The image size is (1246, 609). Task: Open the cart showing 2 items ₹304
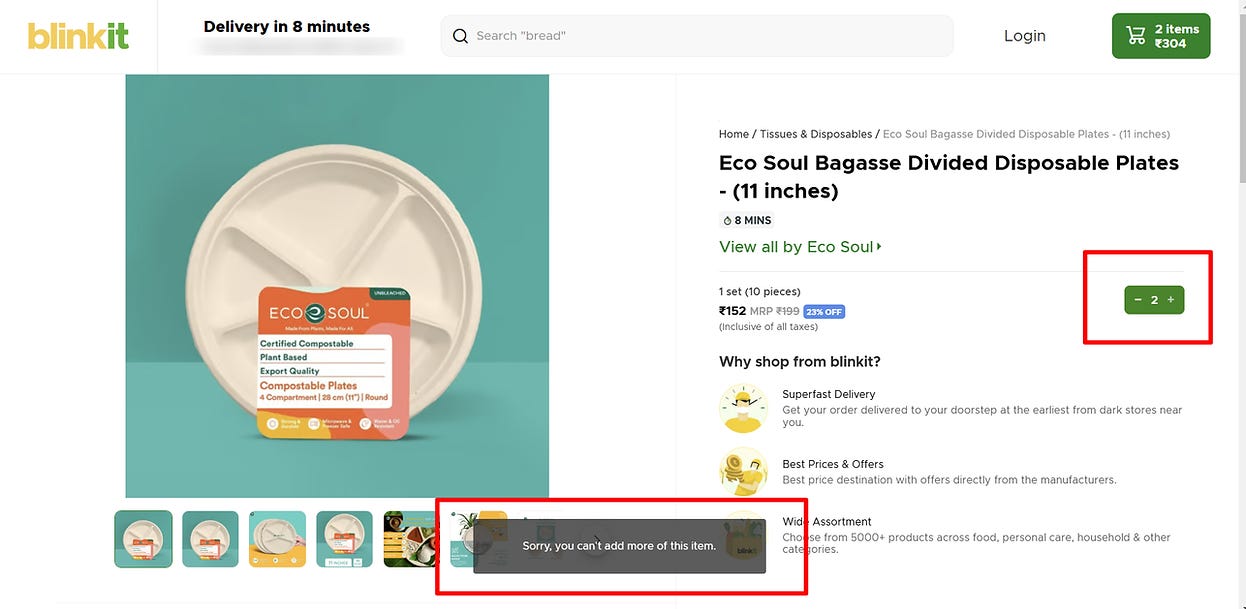[1161, 36]
